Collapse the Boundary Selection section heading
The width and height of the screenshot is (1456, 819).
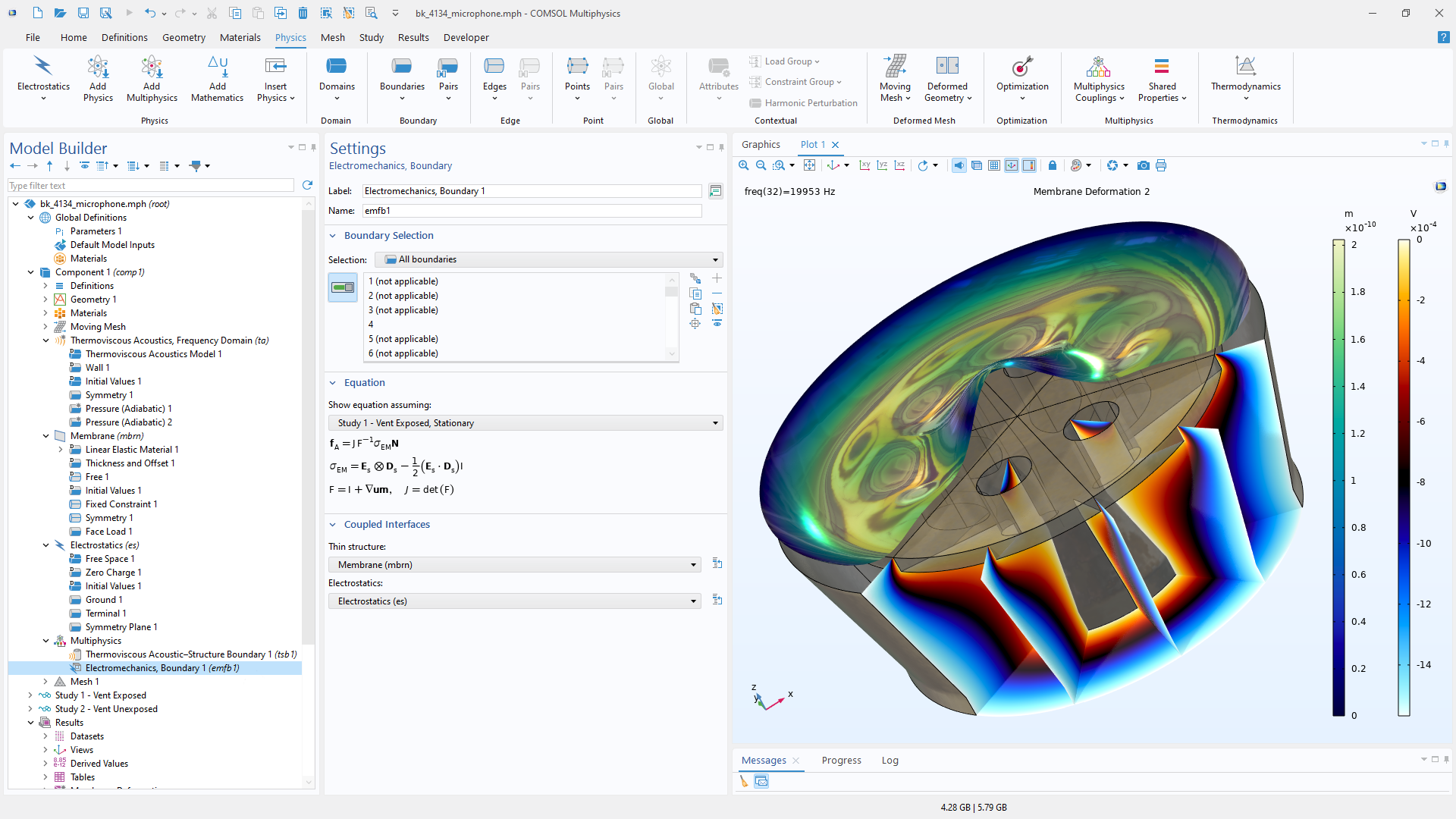pyautogui.click(x=388, y=236)
